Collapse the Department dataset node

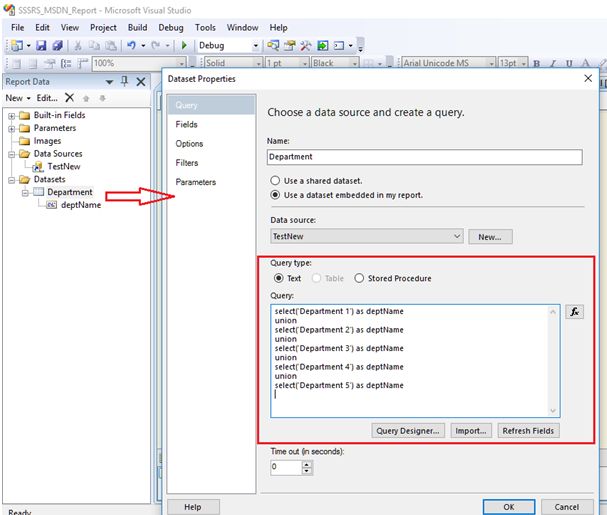(25, 192)
